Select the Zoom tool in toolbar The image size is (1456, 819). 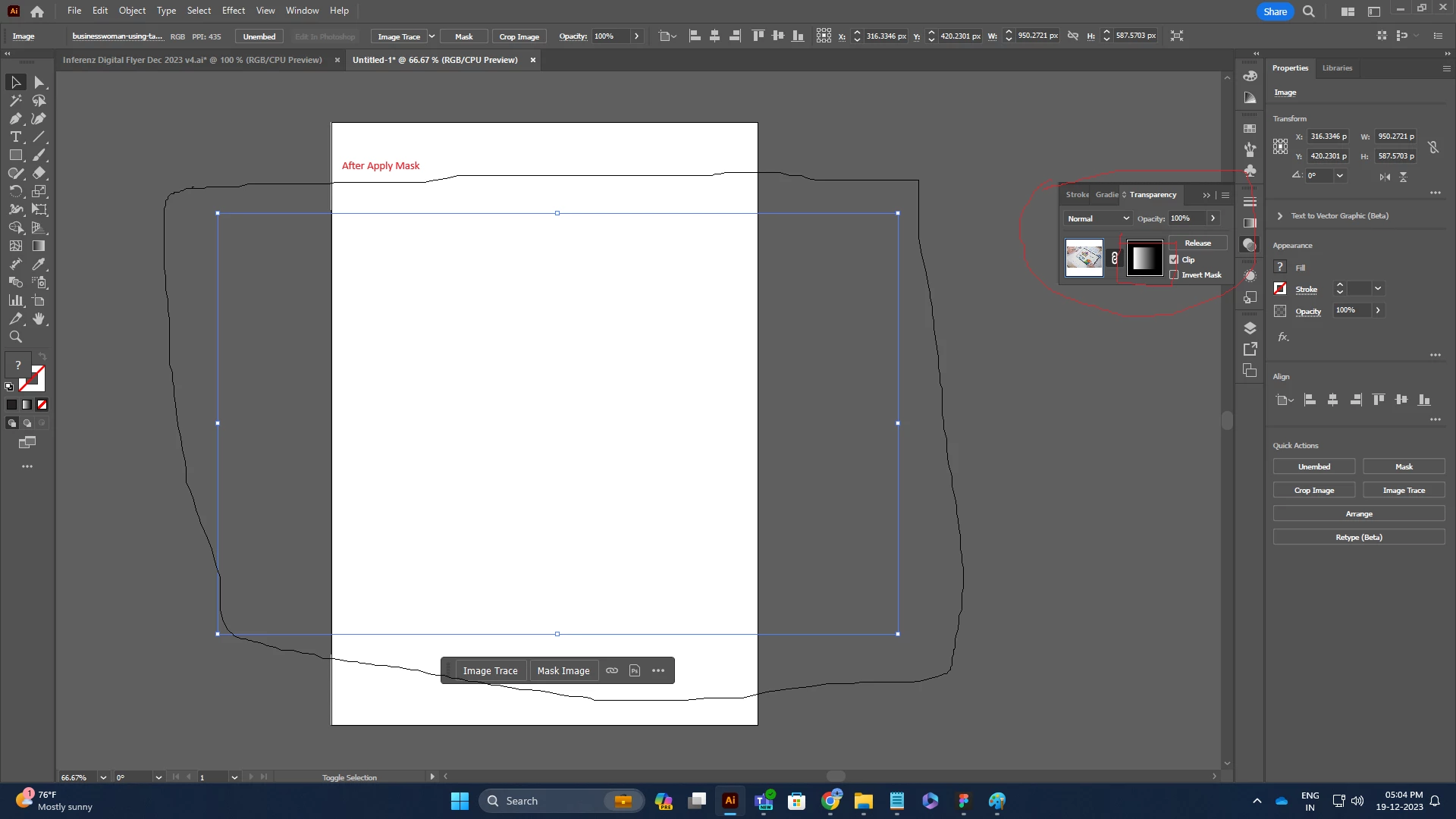coord(15,337)
